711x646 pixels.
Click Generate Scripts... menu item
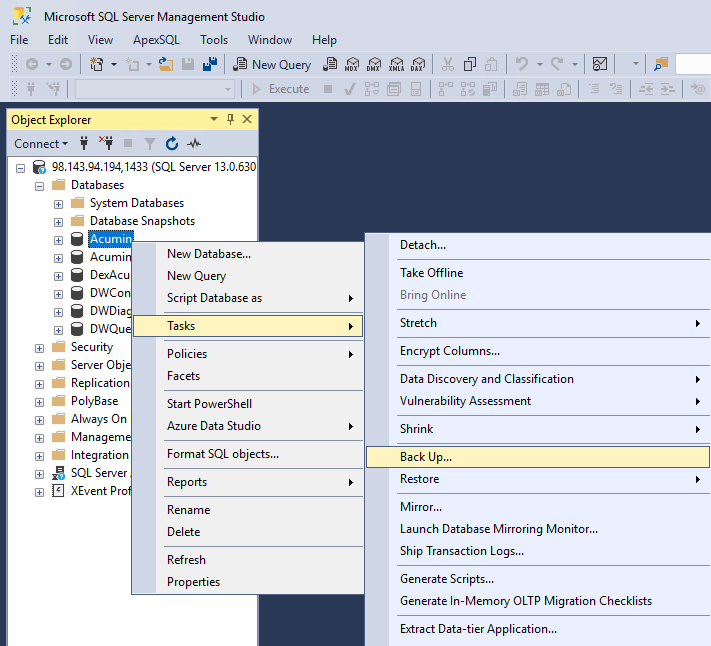[538, 579]
